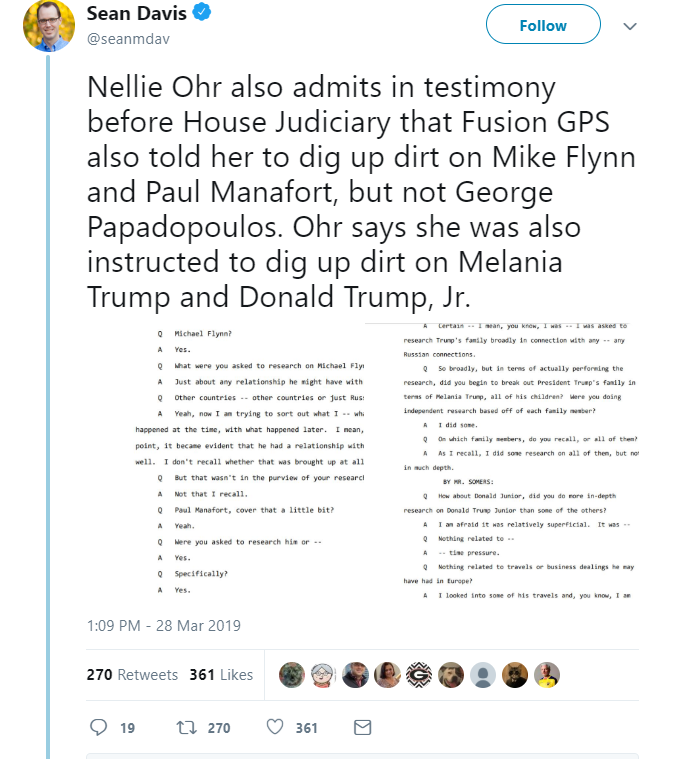Open Sean Davis display name link
Image resolution: width=697 pixels, height=759 pixels.
(x=136, y=13)
